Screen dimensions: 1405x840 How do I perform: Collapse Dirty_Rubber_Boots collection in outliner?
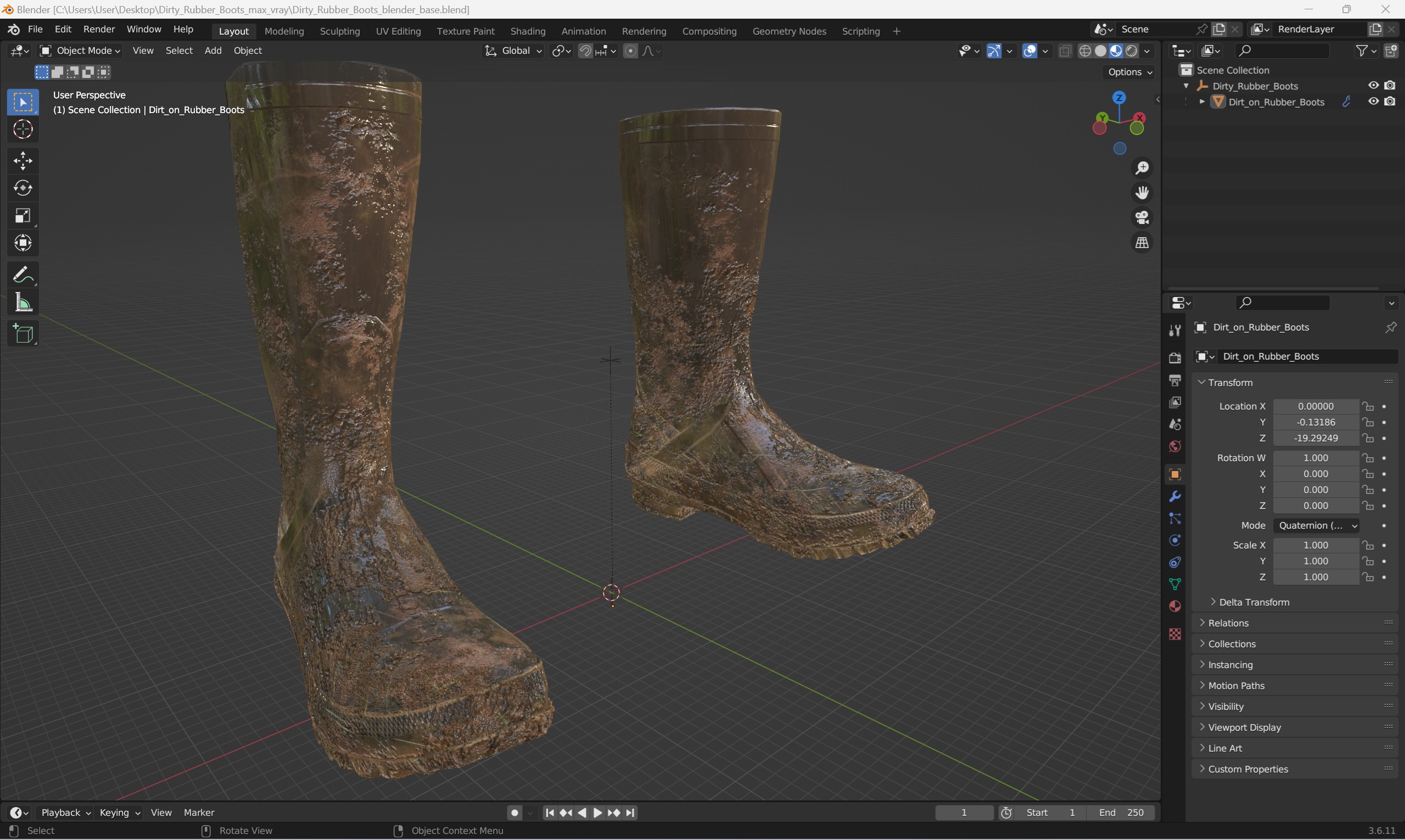1186,86
